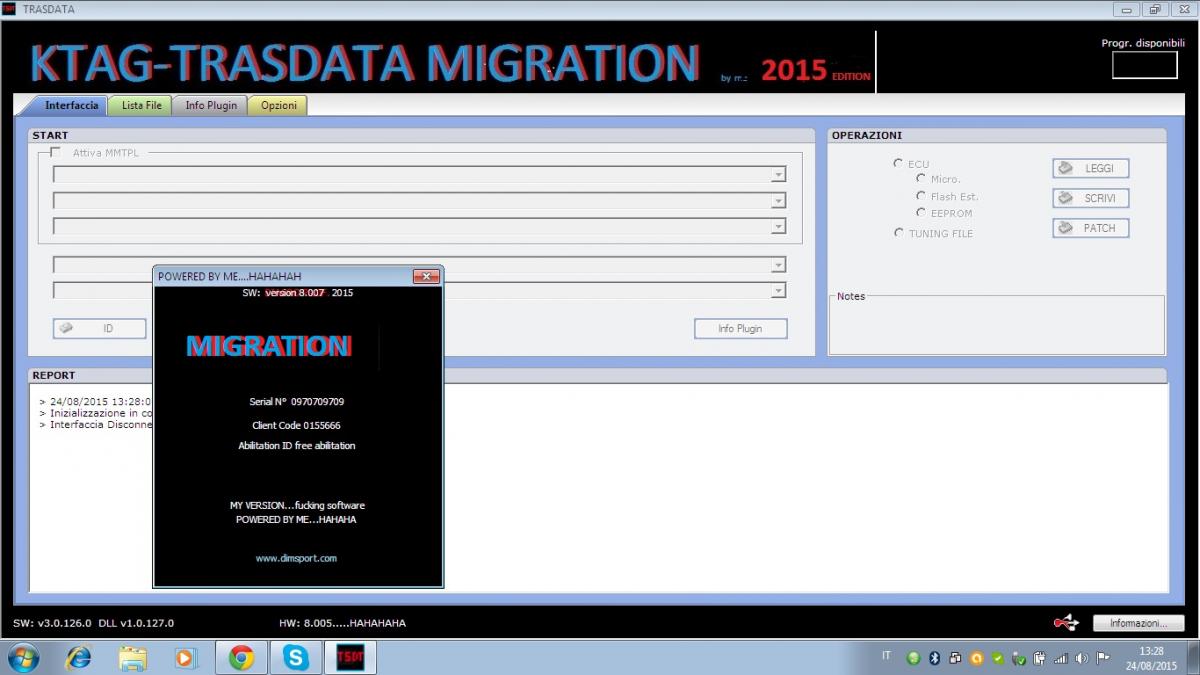Click the SCRIVI button
Image resolution: width=1200 pixels, height=675 pixels.
1090,198
